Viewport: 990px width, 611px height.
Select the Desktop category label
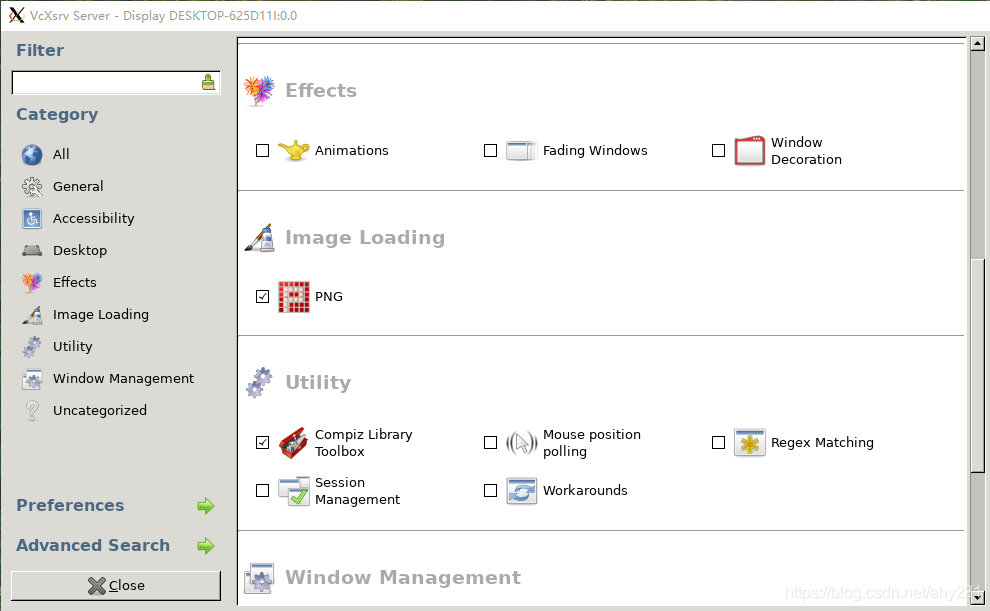tap(80, 251)
